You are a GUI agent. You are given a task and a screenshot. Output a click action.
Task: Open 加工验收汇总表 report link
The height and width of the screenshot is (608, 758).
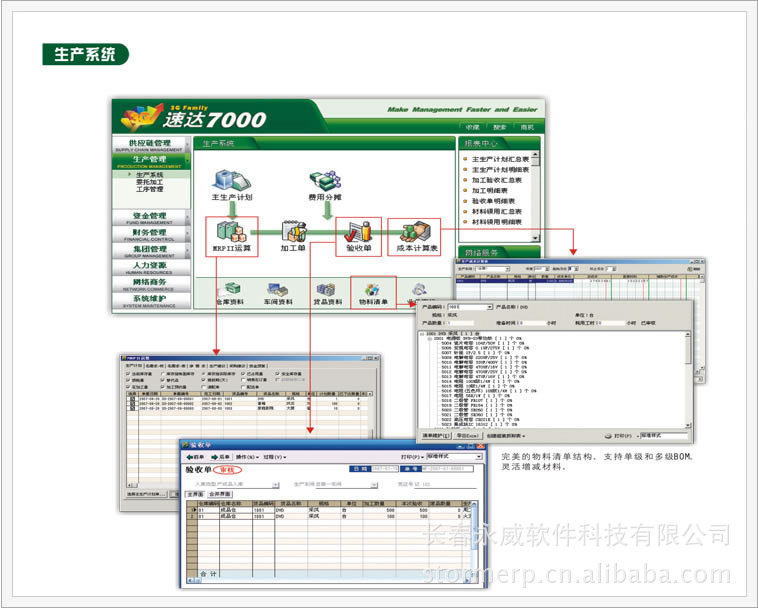click(496, 180)
